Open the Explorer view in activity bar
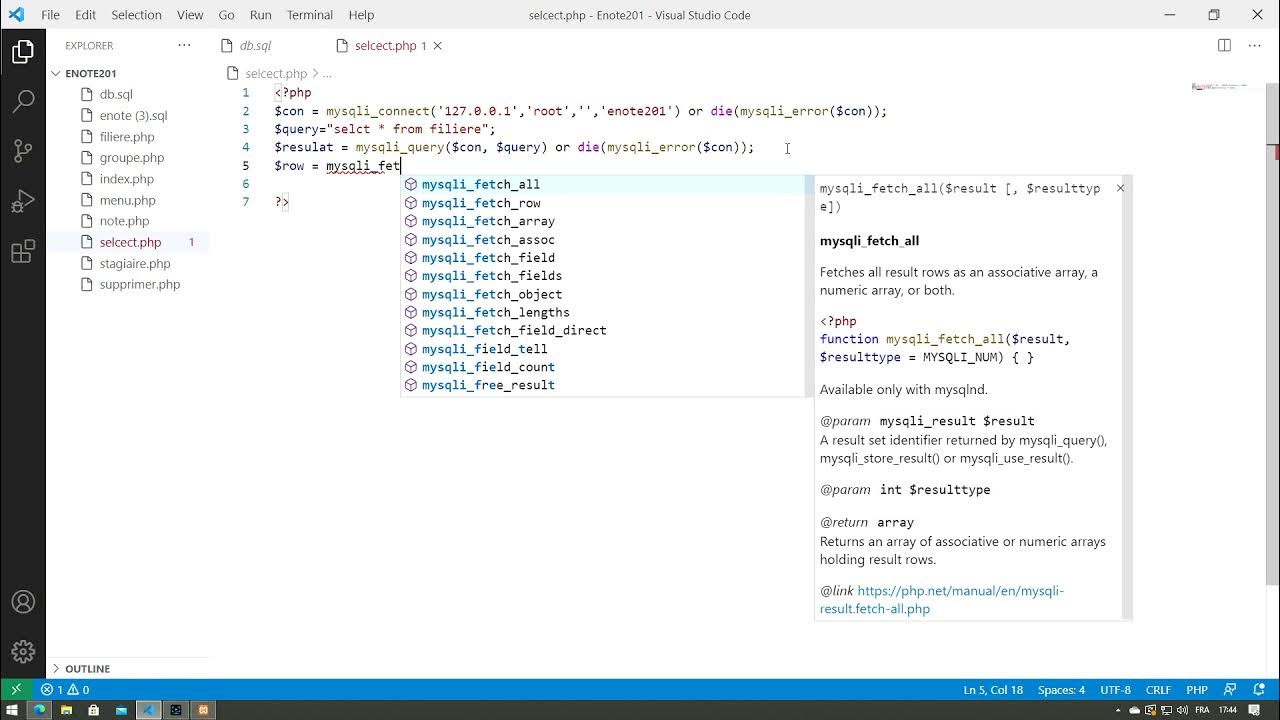 tap(23, 53)
